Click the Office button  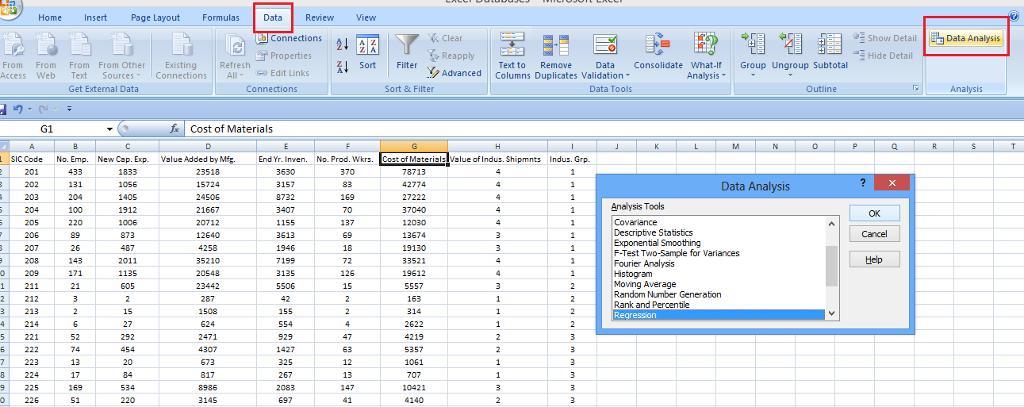(x=9, y=7)
